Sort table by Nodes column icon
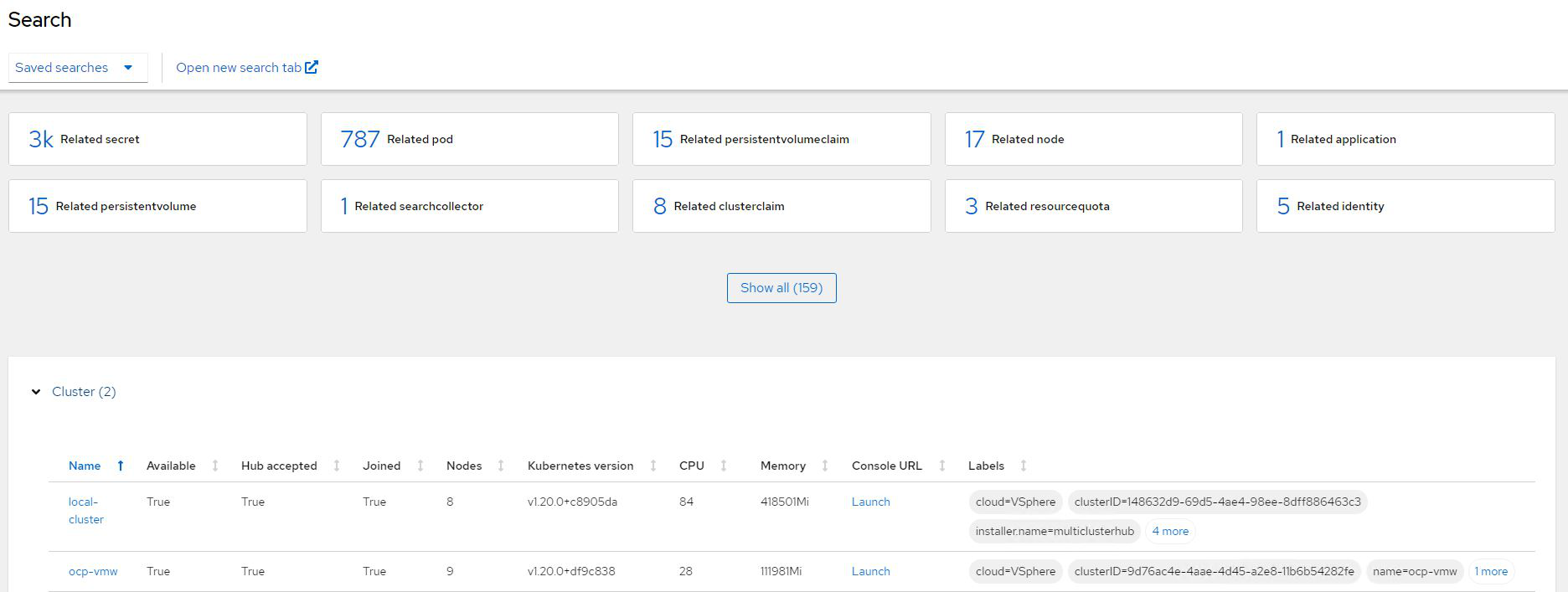 (501, 466)
